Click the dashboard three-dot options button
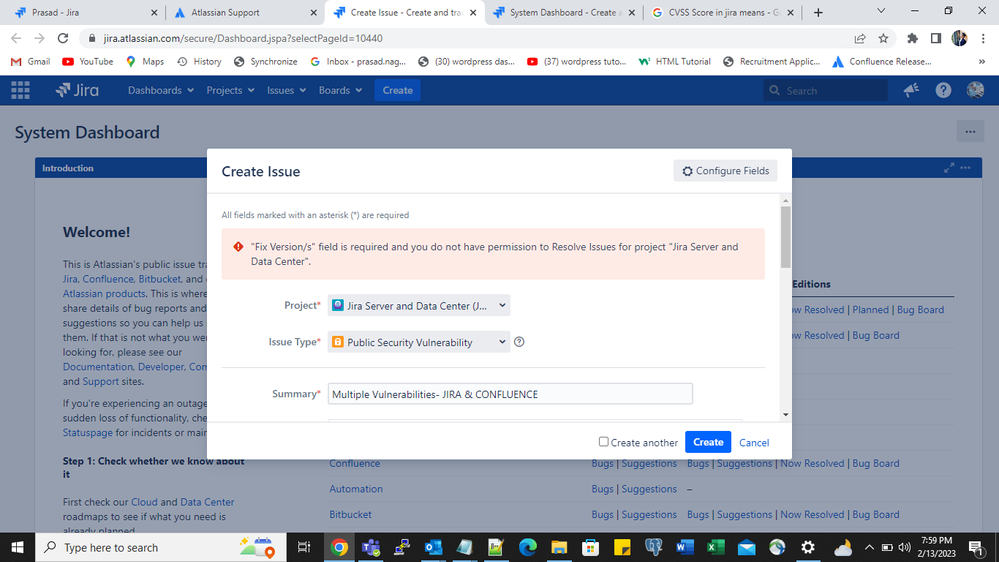This screenshot has width=999, height=562. click(x=970, y=132)
